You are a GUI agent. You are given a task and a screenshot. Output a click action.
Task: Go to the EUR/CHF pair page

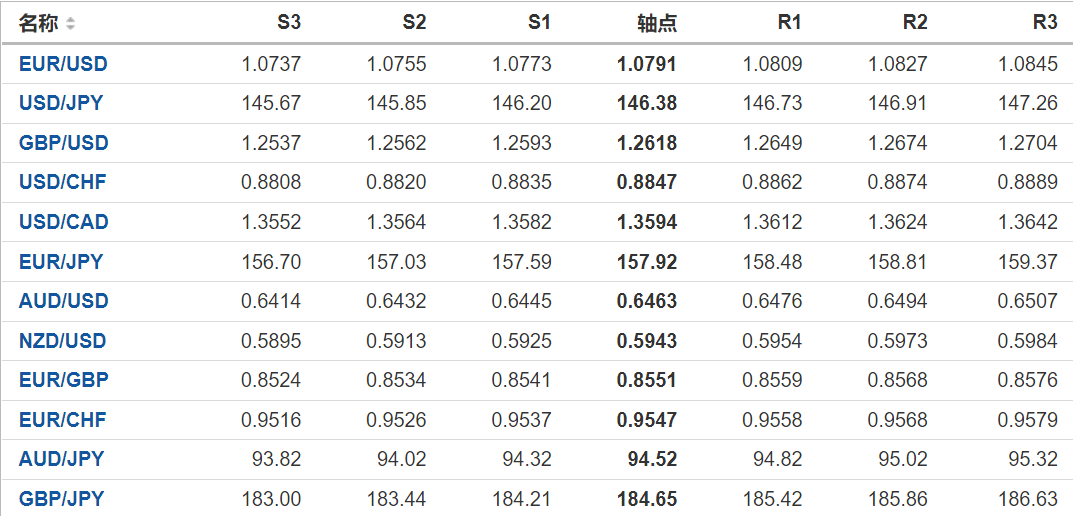[x=62, y=420]
